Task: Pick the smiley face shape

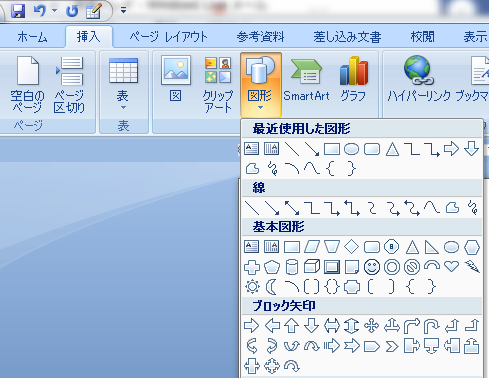Action: coord(372,267)
